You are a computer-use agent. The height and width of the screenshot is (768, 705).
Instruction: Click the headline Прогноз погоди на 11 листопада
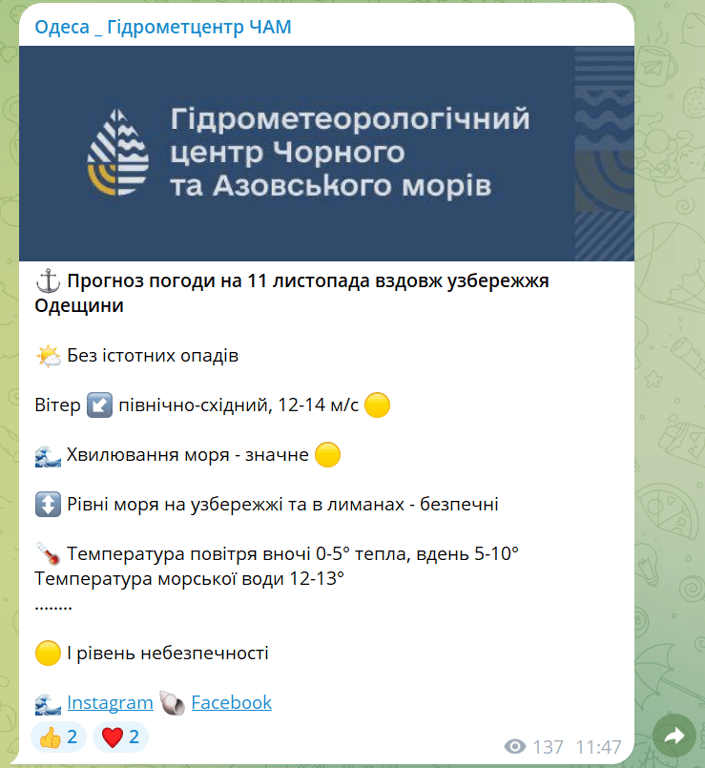coord(219,281)
